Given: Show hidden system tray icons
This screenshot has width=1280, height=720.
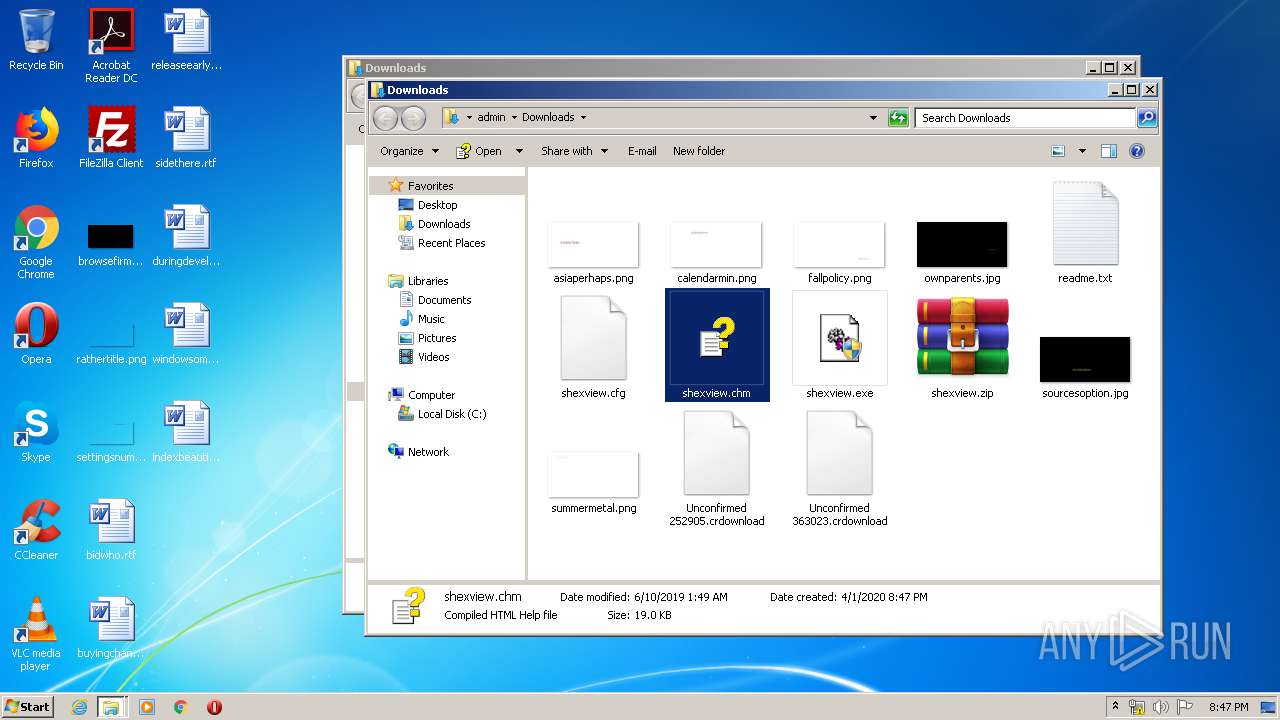Looking at the screenshot, I should click(1115, 707).
